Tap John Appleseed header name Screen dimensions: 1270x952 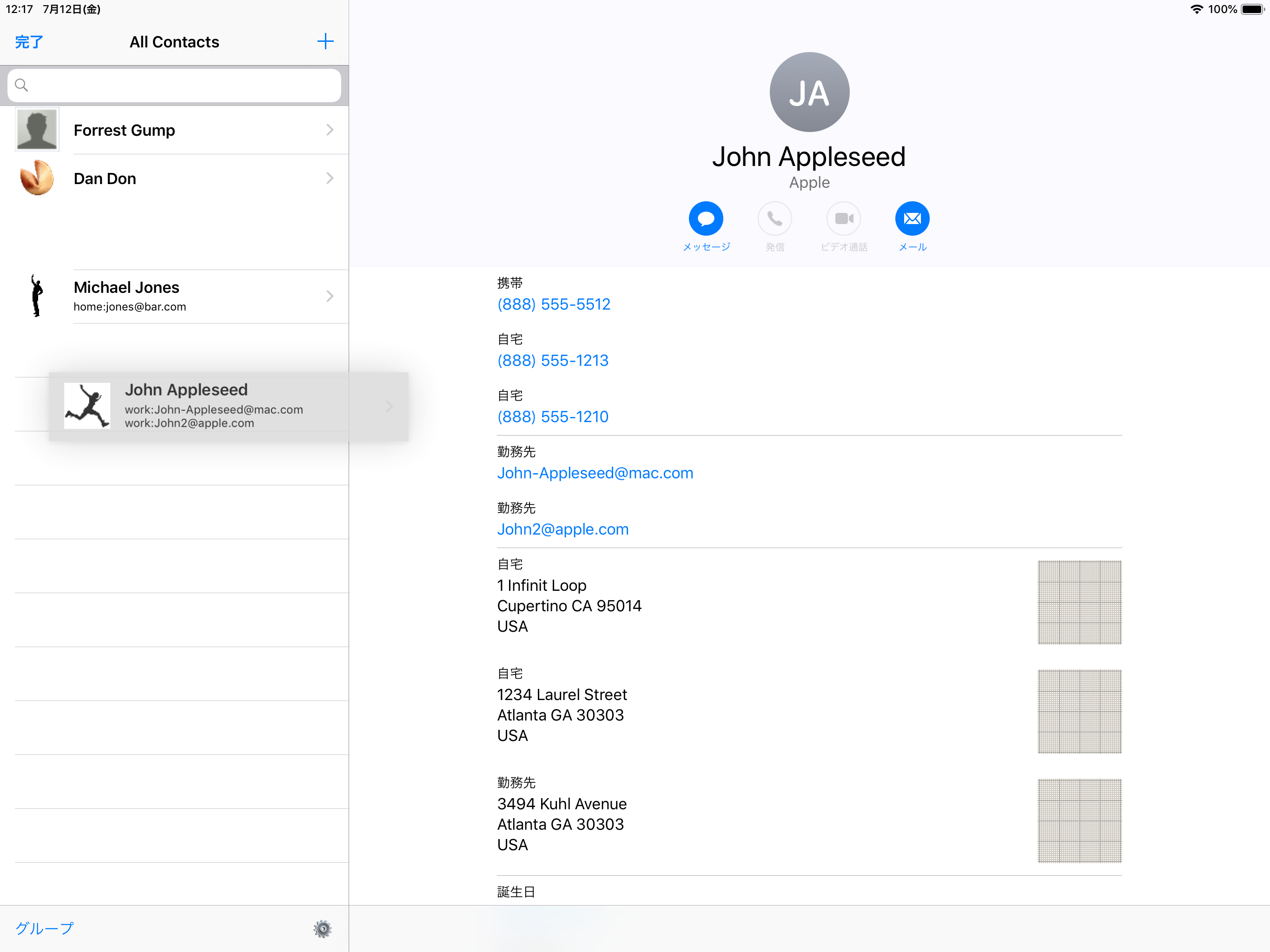click(x=809, y=157)
